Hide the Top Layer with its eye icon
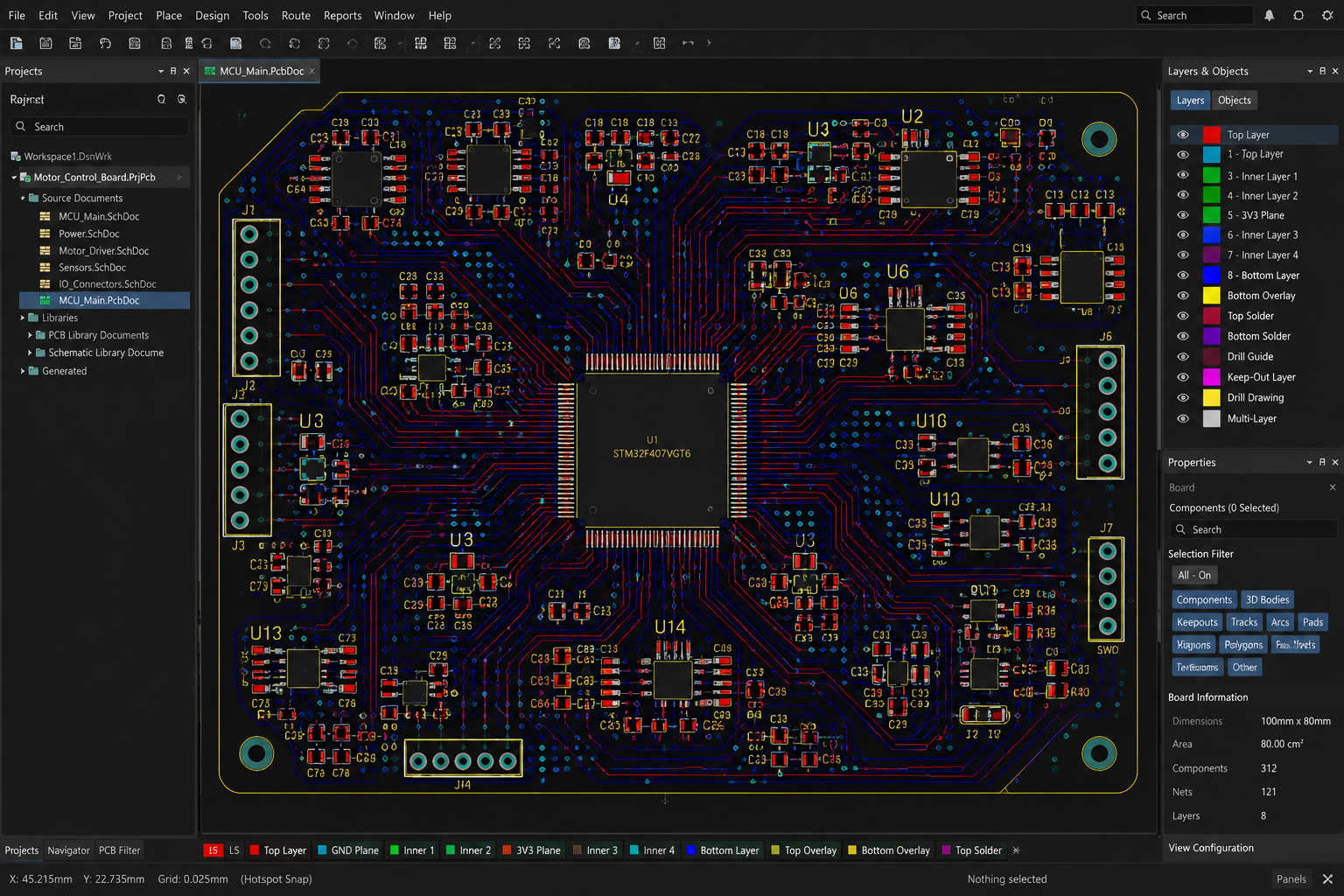1344x896 pixels. [1183, 135]
